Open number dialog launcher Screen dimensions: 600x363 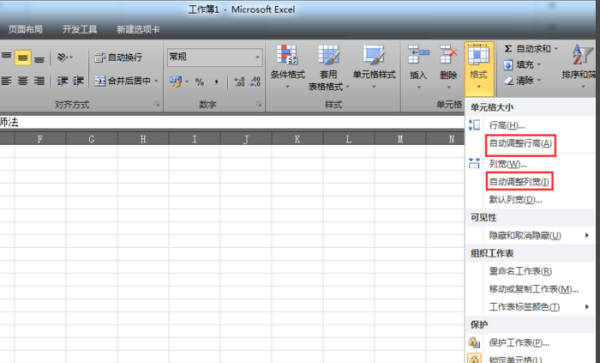(x=259, y=104)
